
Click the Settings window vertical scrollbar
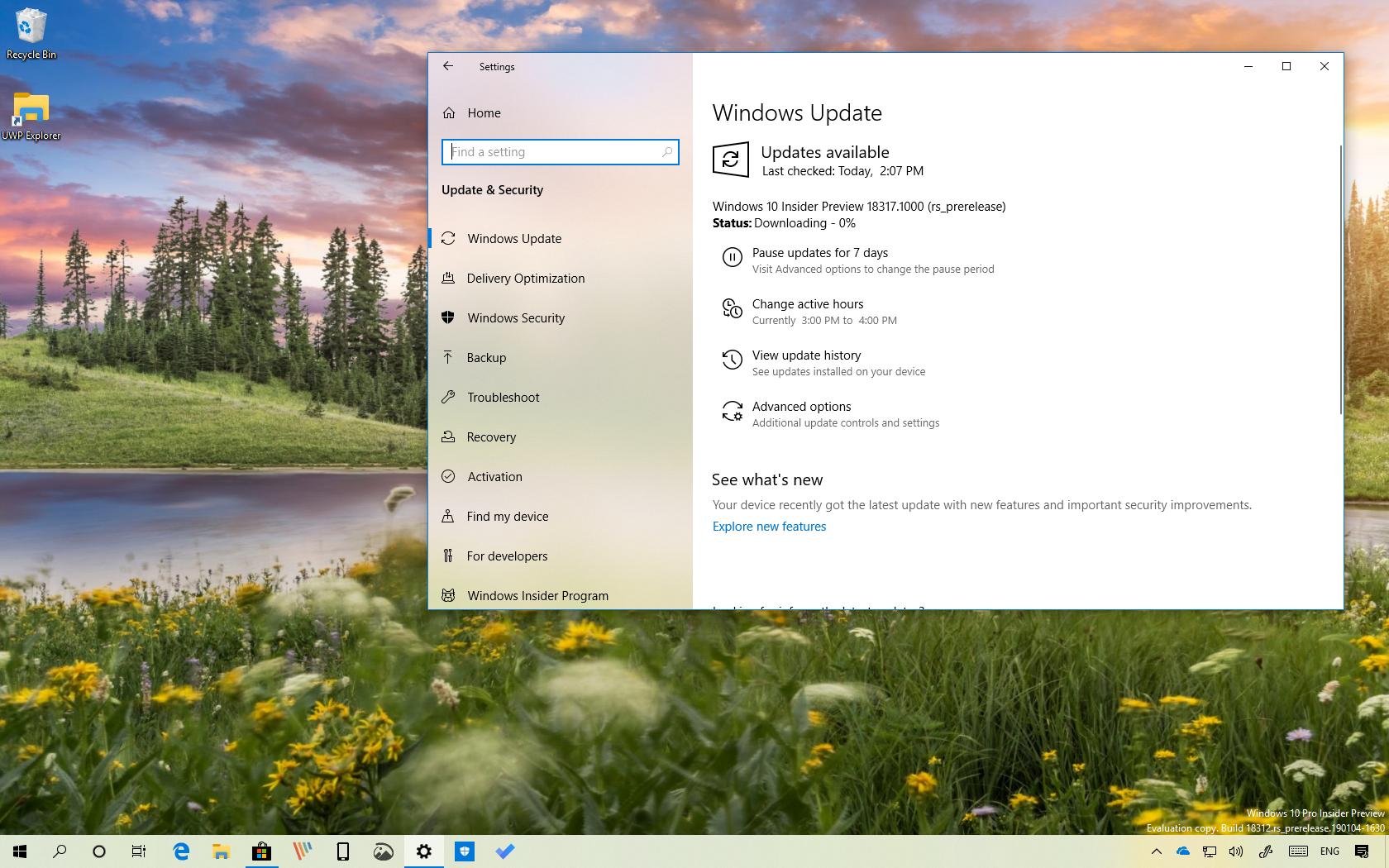(1339, 279)
